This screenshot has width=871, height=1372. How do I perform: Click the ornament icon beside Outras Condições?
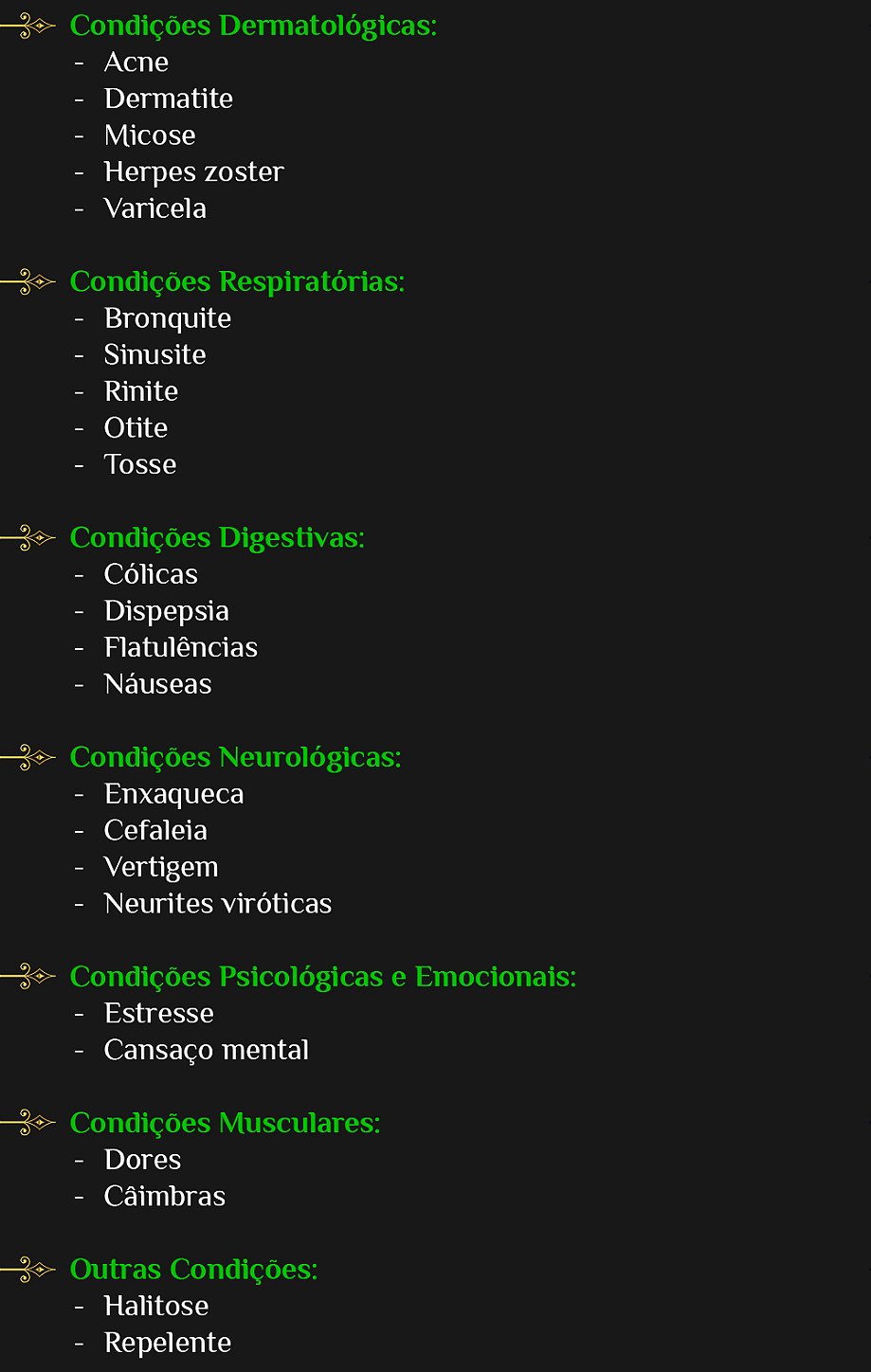30,1269
